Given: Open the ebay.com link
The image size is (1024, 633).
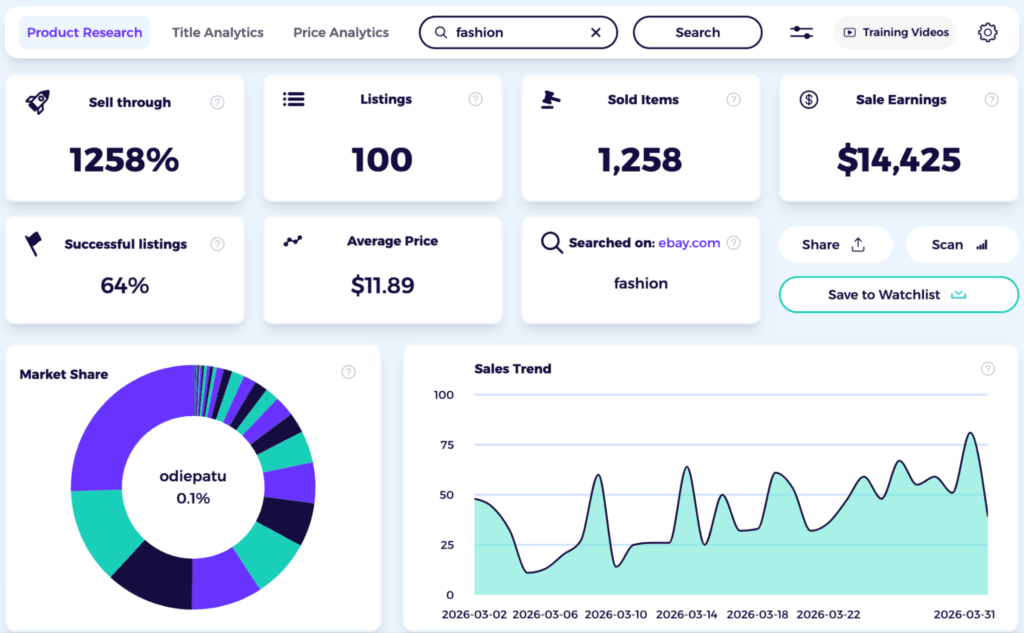Looking at the screenshot, I should (x=688, y=242).
